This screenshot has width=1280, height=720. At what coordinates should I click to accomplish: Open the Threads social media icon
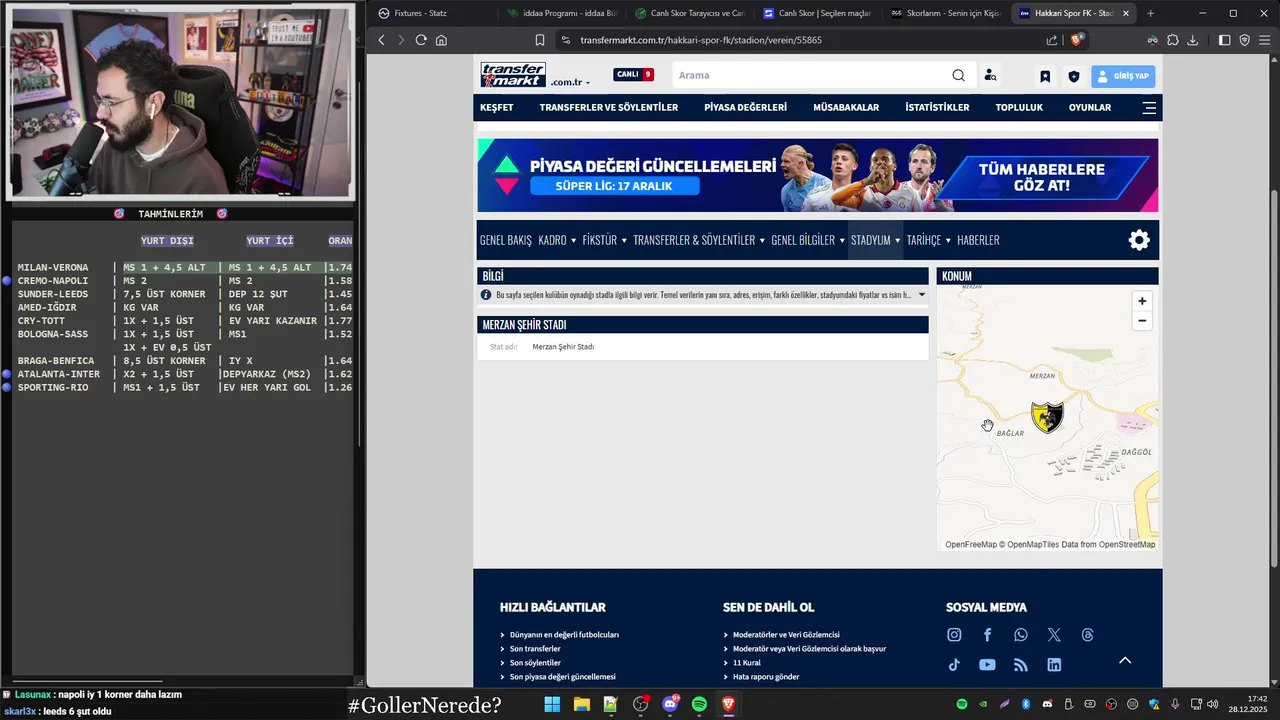(1087, 635)
